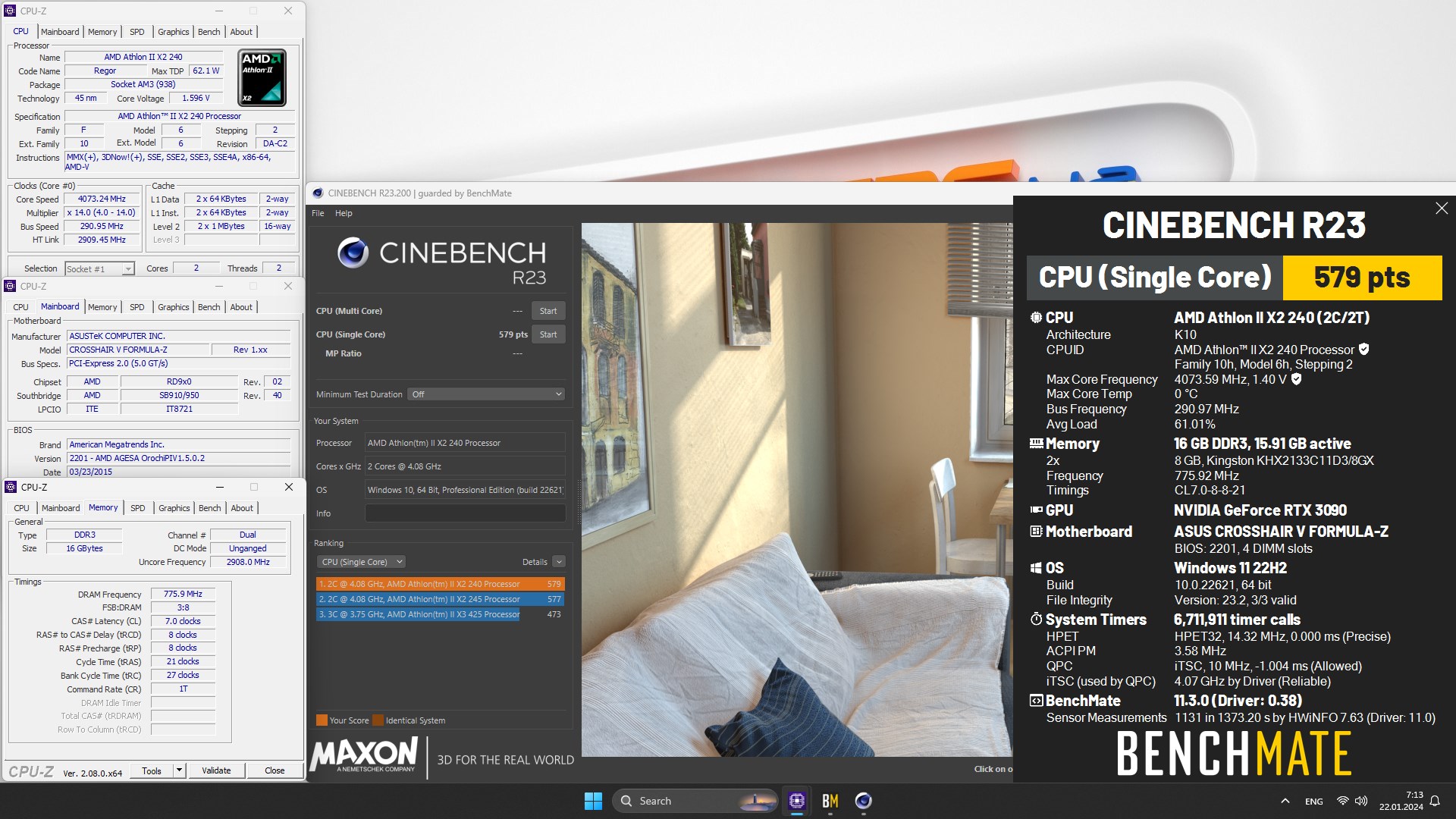Click the CPU-Z Tools button
This screenshot has width=1456, height=819.
(x=152, y=770)
